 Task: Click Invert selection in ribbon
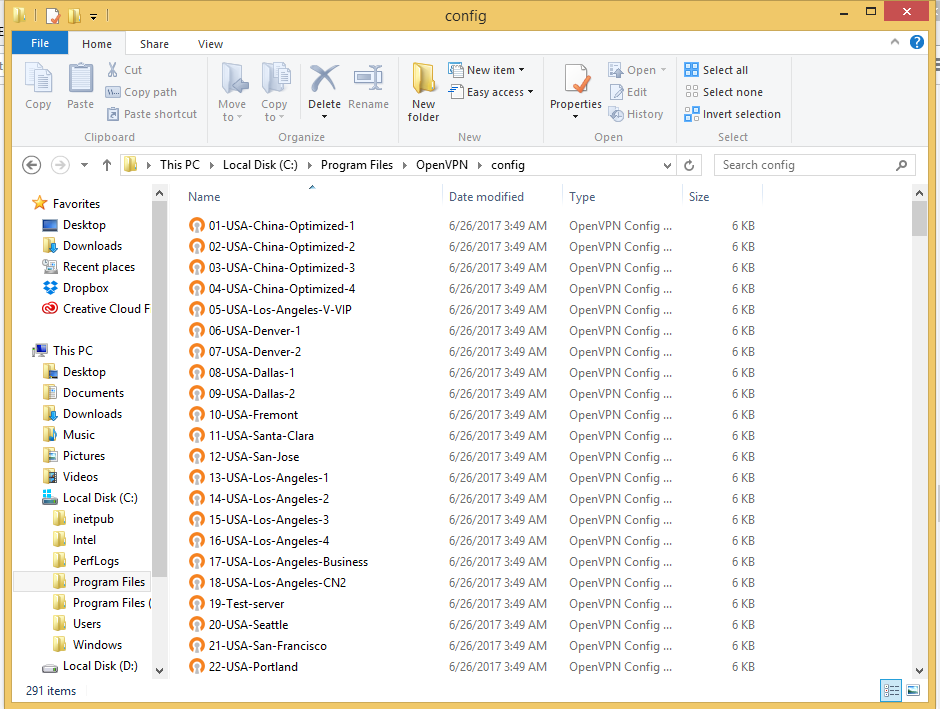pyautogui.click(x=733, y=114)
